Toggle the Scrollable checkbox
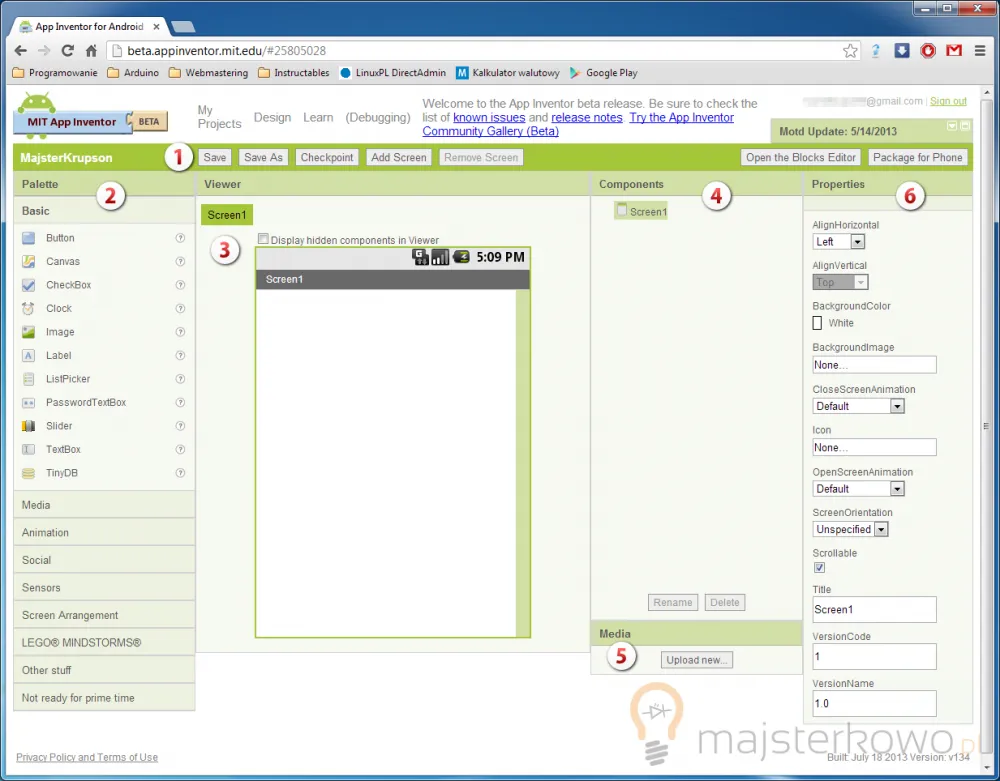Viewport: 1000px width, 781px height. coord(820,567)
